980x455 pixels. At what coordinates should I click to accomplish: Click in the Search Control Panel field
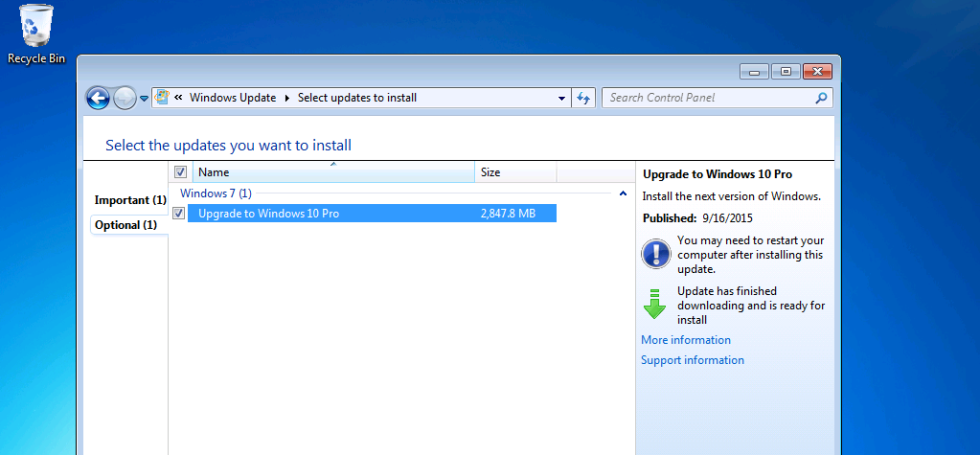pyautogui.click(x=708, y=98)
